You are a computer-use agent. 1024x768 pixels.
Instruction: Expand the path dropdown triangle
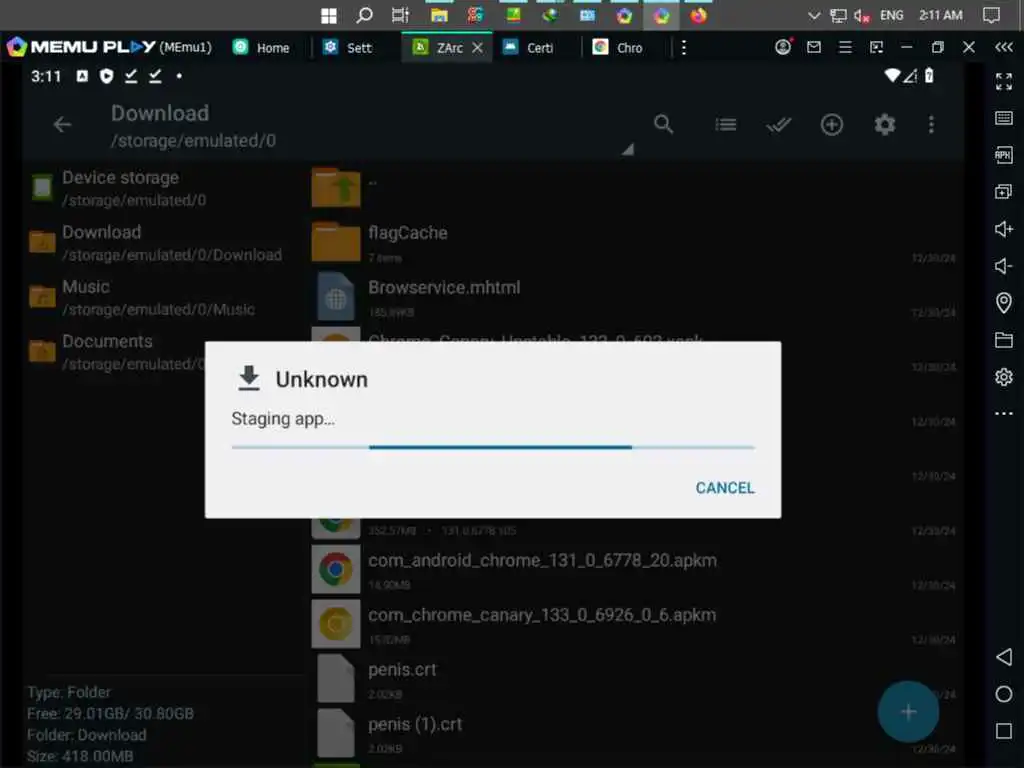click(x=628, y=150)
